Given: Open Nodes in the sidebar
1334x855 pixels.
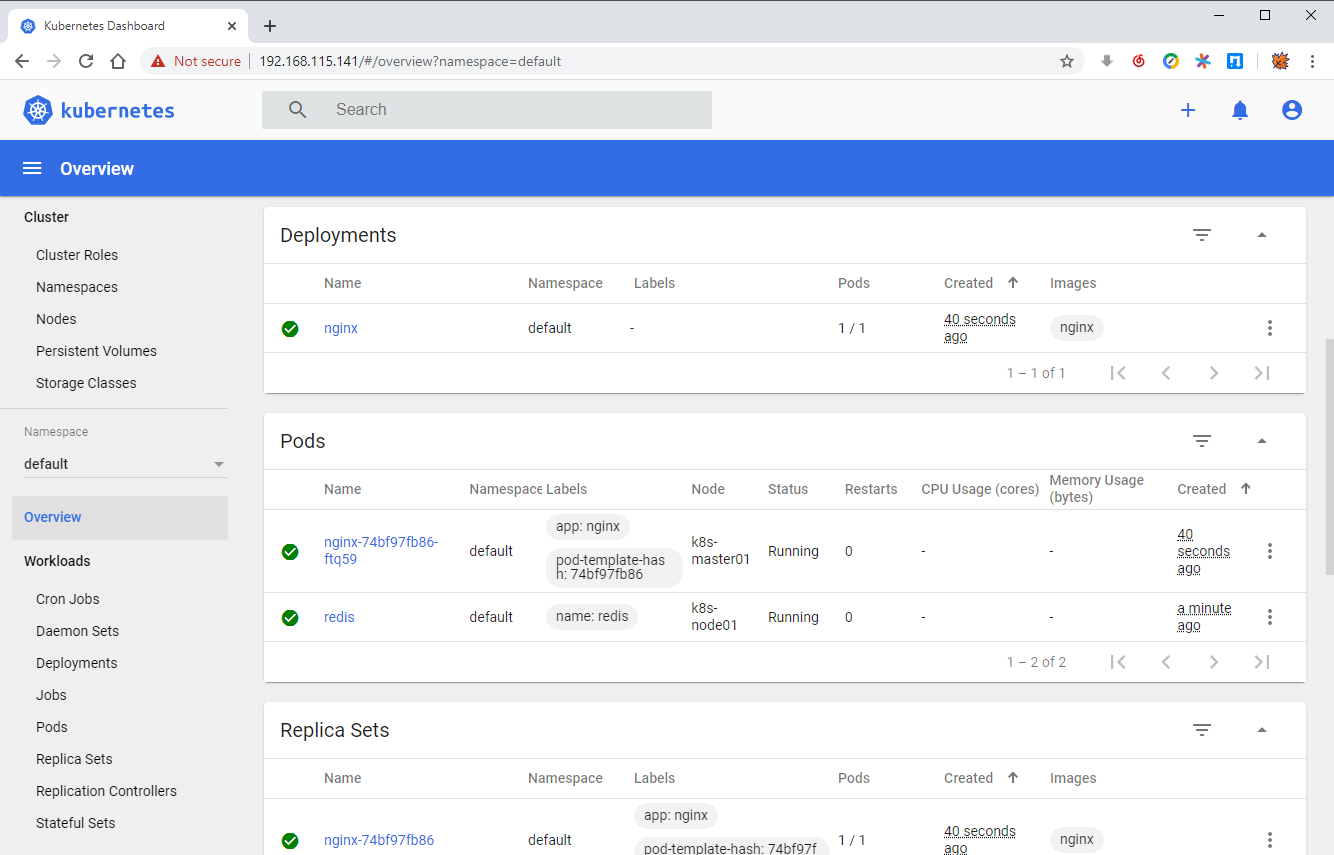Looking at the screenshot, I should [56, 319].
